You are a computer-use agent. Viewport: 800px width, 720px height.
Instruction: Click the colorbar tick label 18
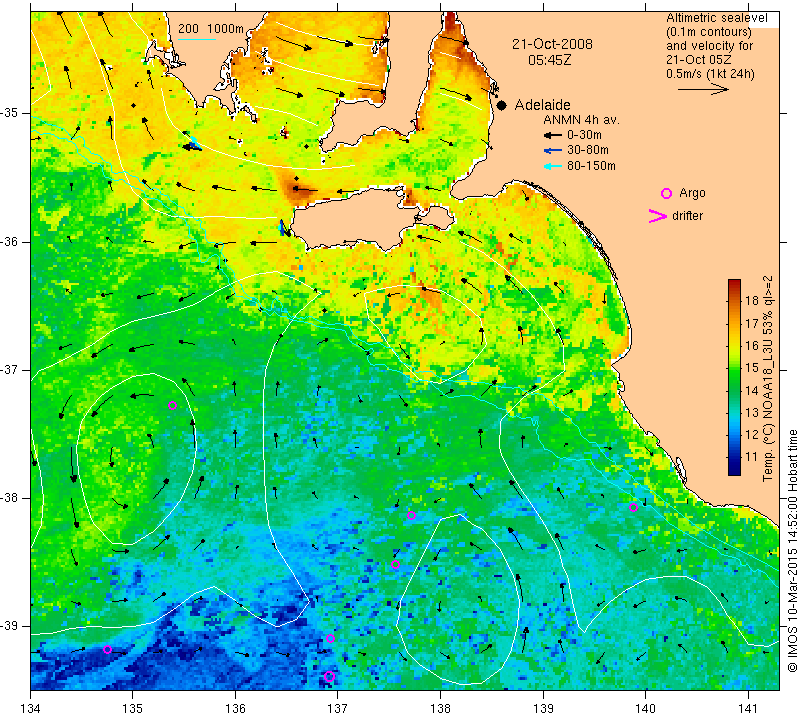752,301
